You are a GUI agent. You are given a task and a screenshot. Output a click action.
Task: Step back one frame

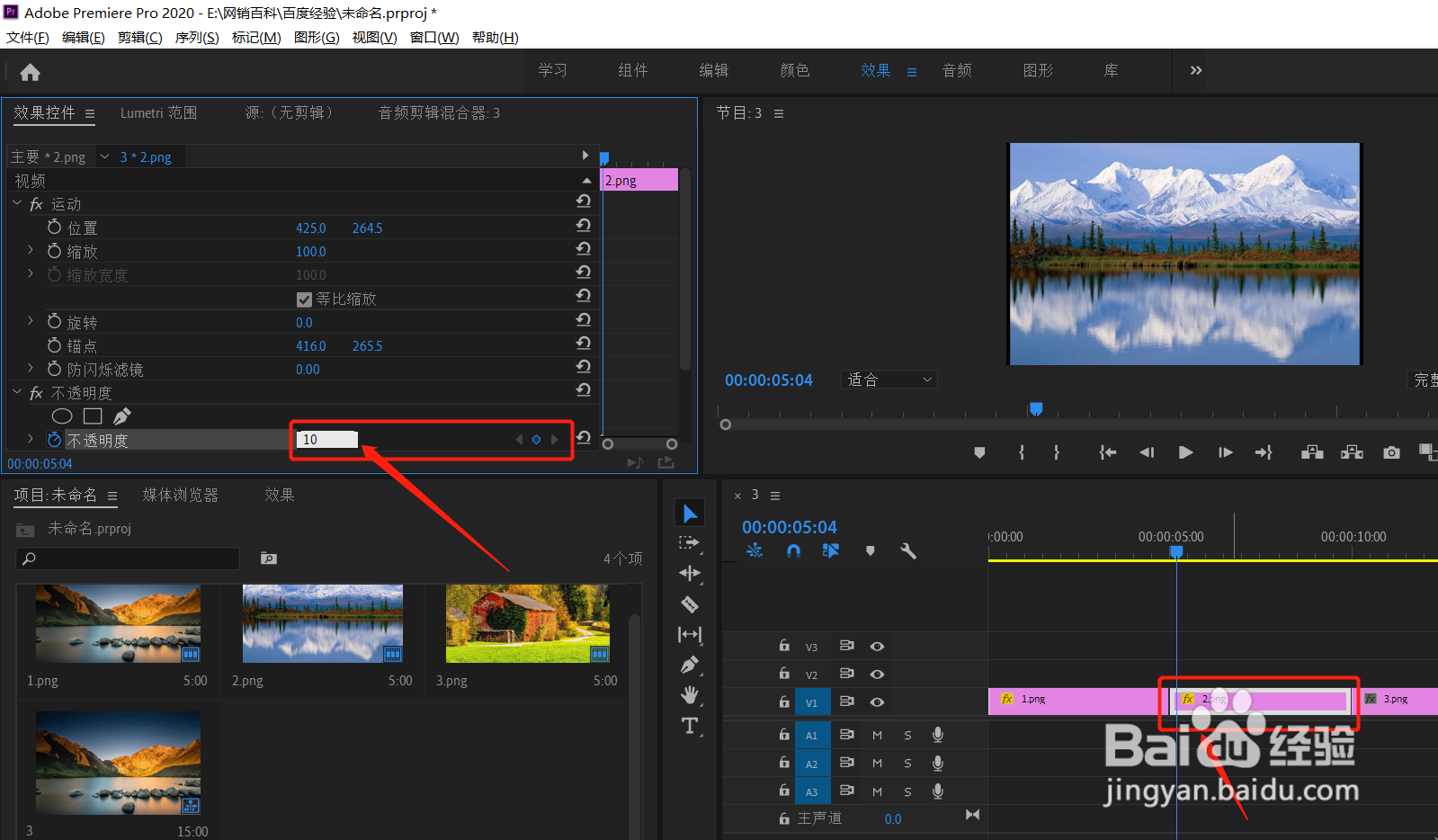[1147, 452]
